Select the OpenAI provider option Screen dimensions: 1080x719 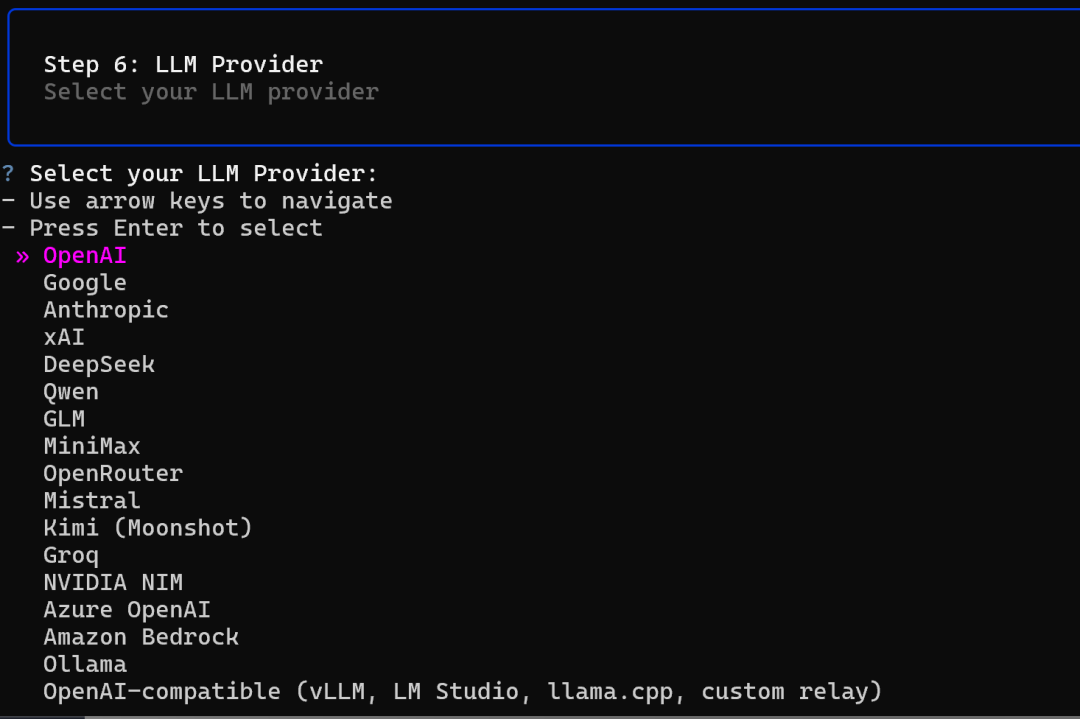click(85, 256)
